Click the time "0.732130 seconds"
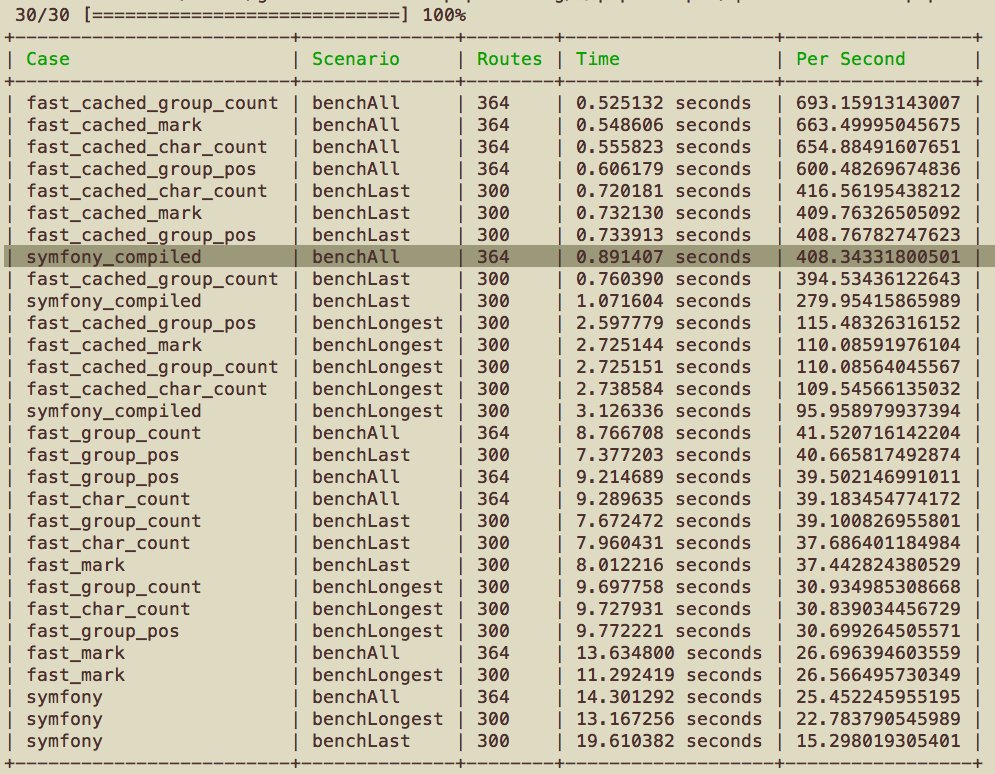Viewport: 995px width, 774px height. pos(663,213)
